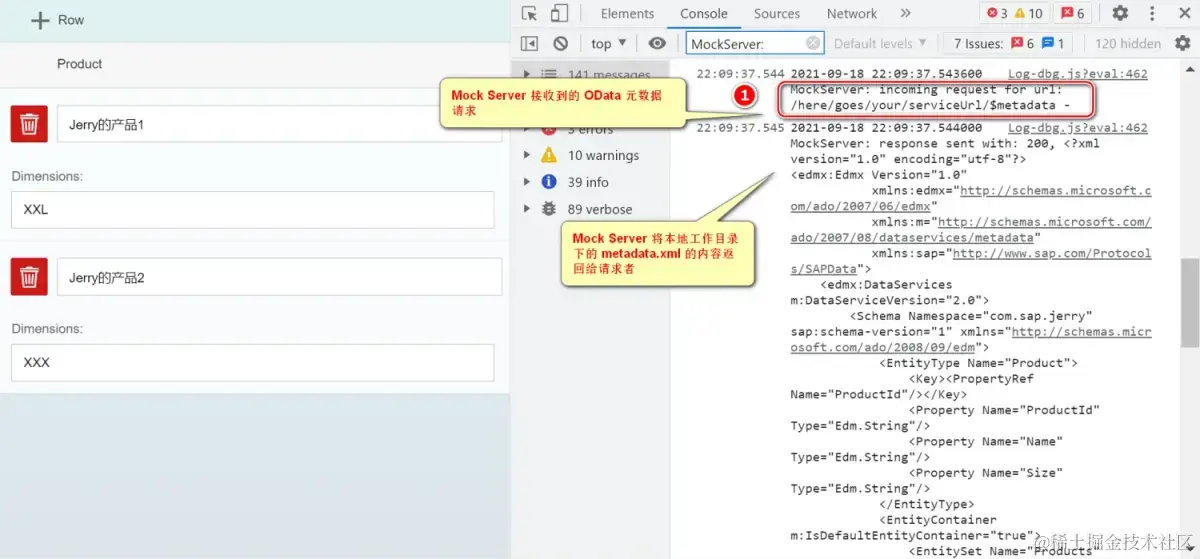Click the inspect element picker icon

tap(530, 13)
